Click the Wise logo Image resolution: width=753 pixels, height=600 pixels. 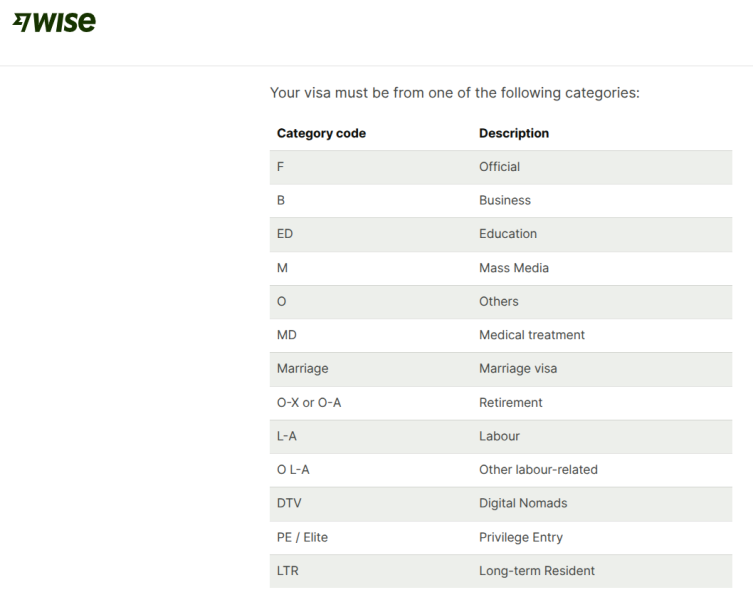54,22
